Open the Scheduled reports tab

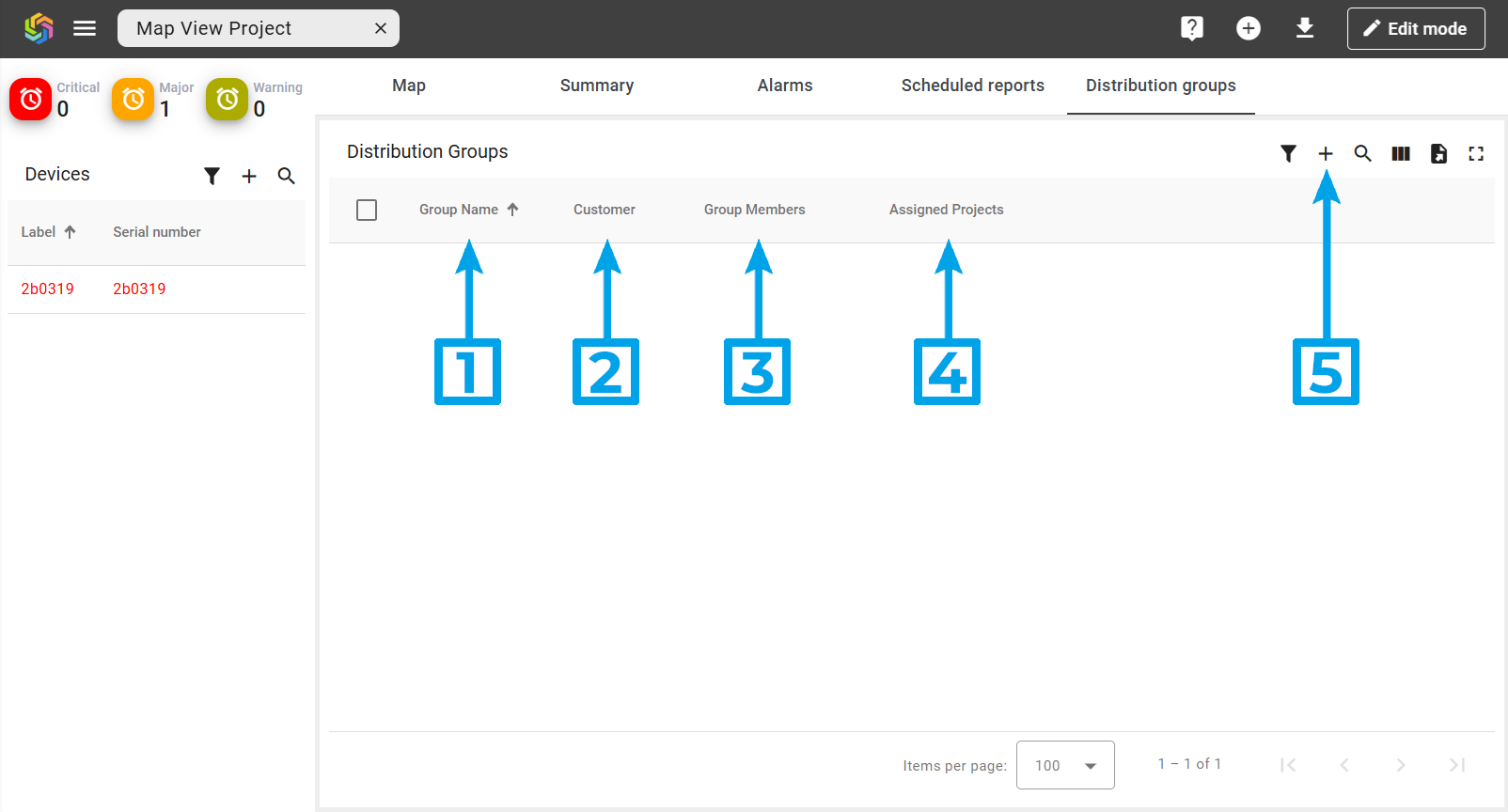[x=972, y=86]
